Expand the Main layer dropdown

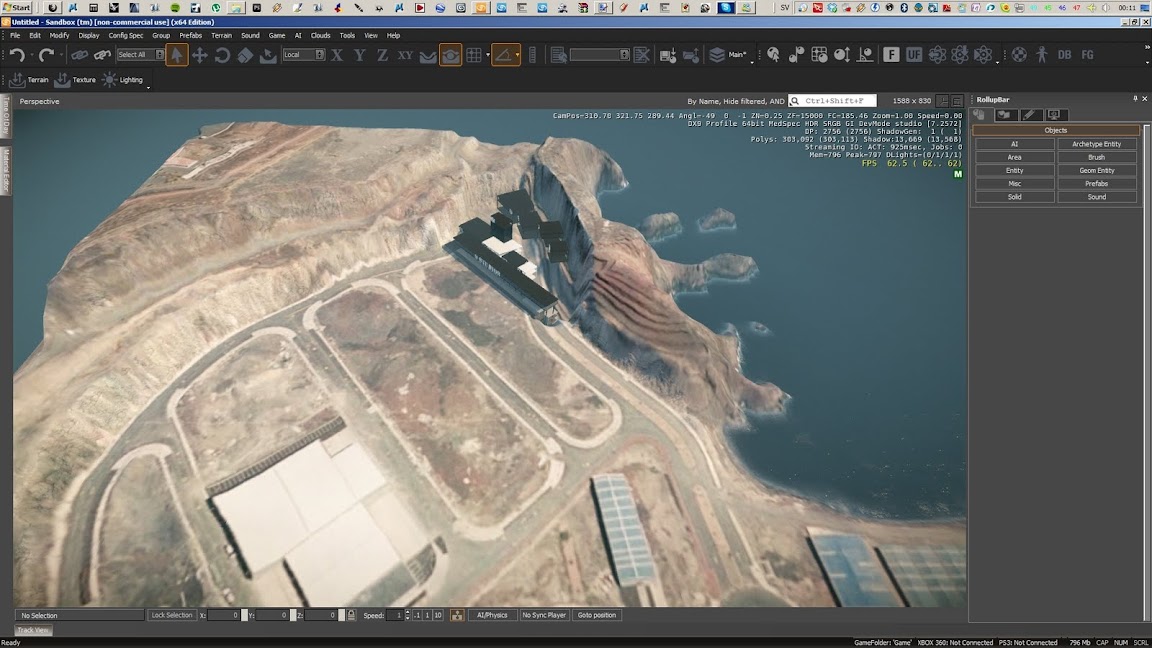(736, 55)
